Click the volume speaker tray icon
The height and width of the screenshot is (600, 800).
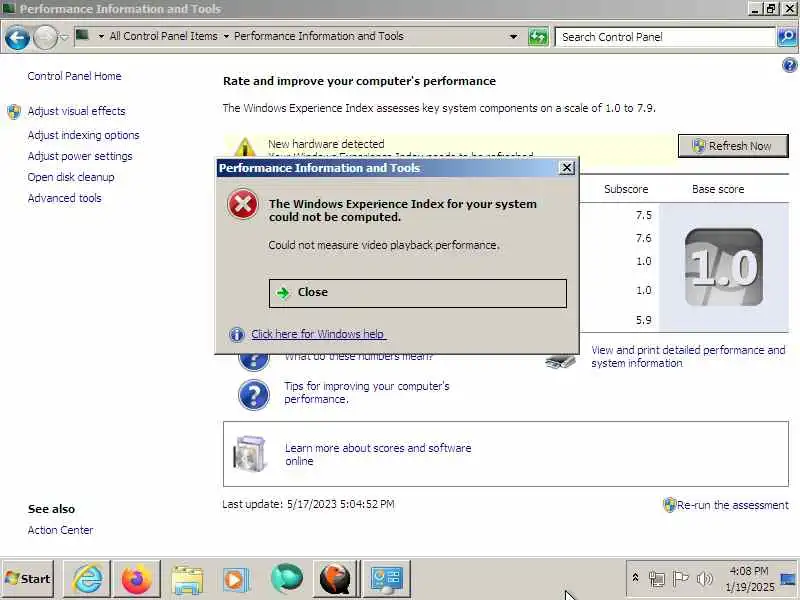click(x=705, y=579)
